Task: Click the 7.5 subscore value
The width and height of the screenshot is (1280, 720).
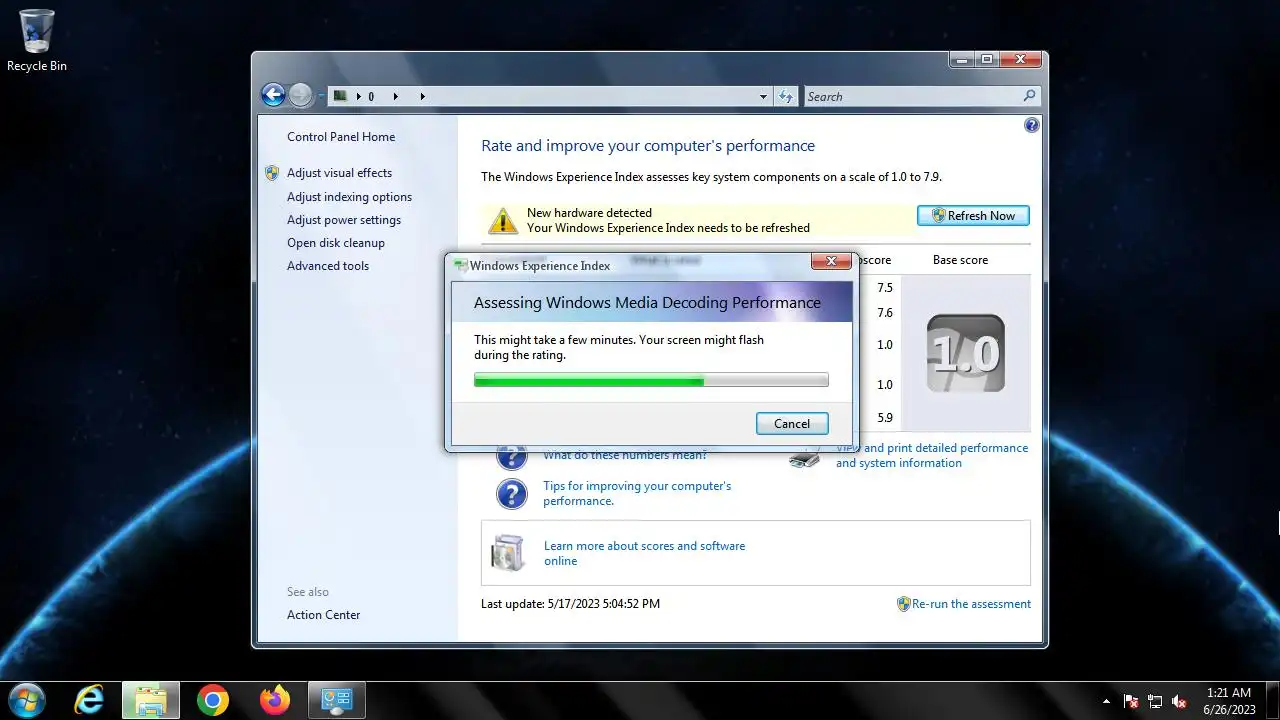Action: 884,288
